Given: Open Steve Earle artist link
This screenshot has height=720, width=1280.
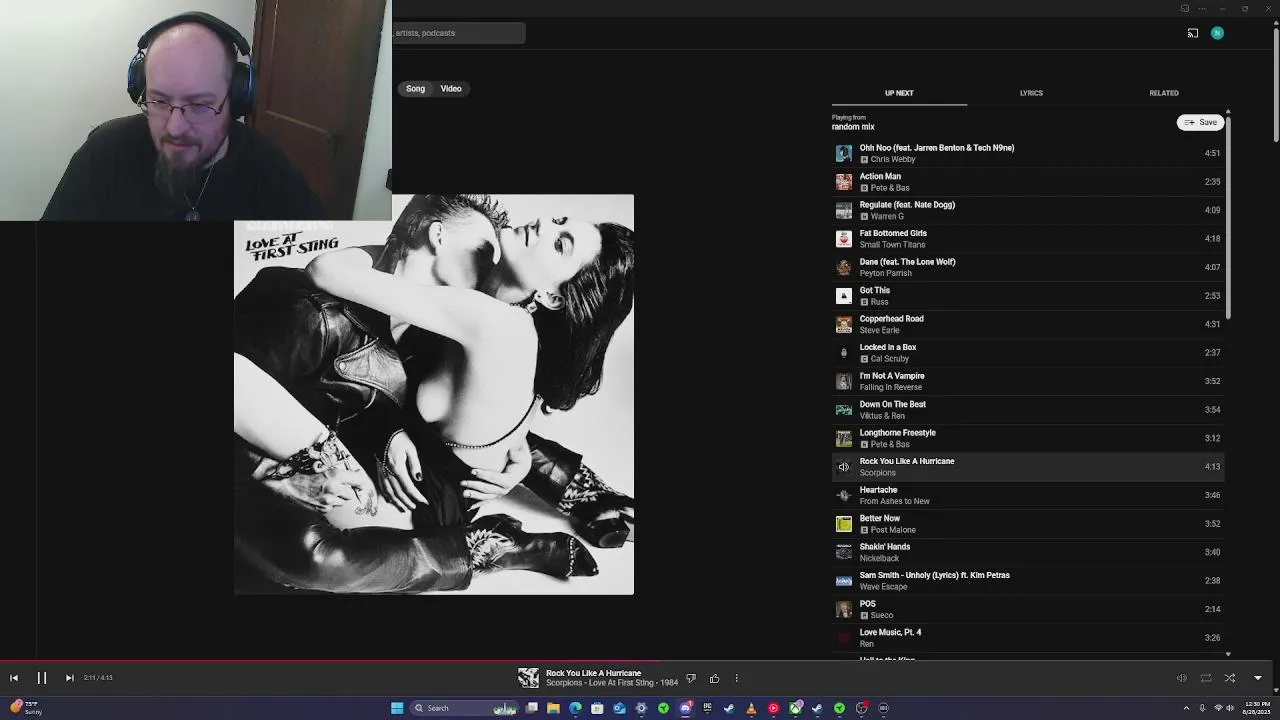Looking at the screenshot, I should tap(880, 330).
